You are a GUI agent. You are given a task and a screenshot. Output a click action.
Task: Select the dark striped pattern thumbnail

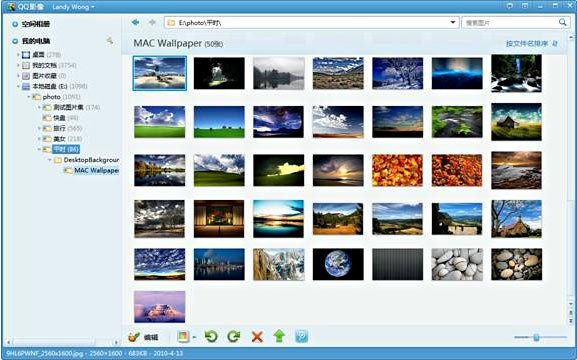click(397, 264)
